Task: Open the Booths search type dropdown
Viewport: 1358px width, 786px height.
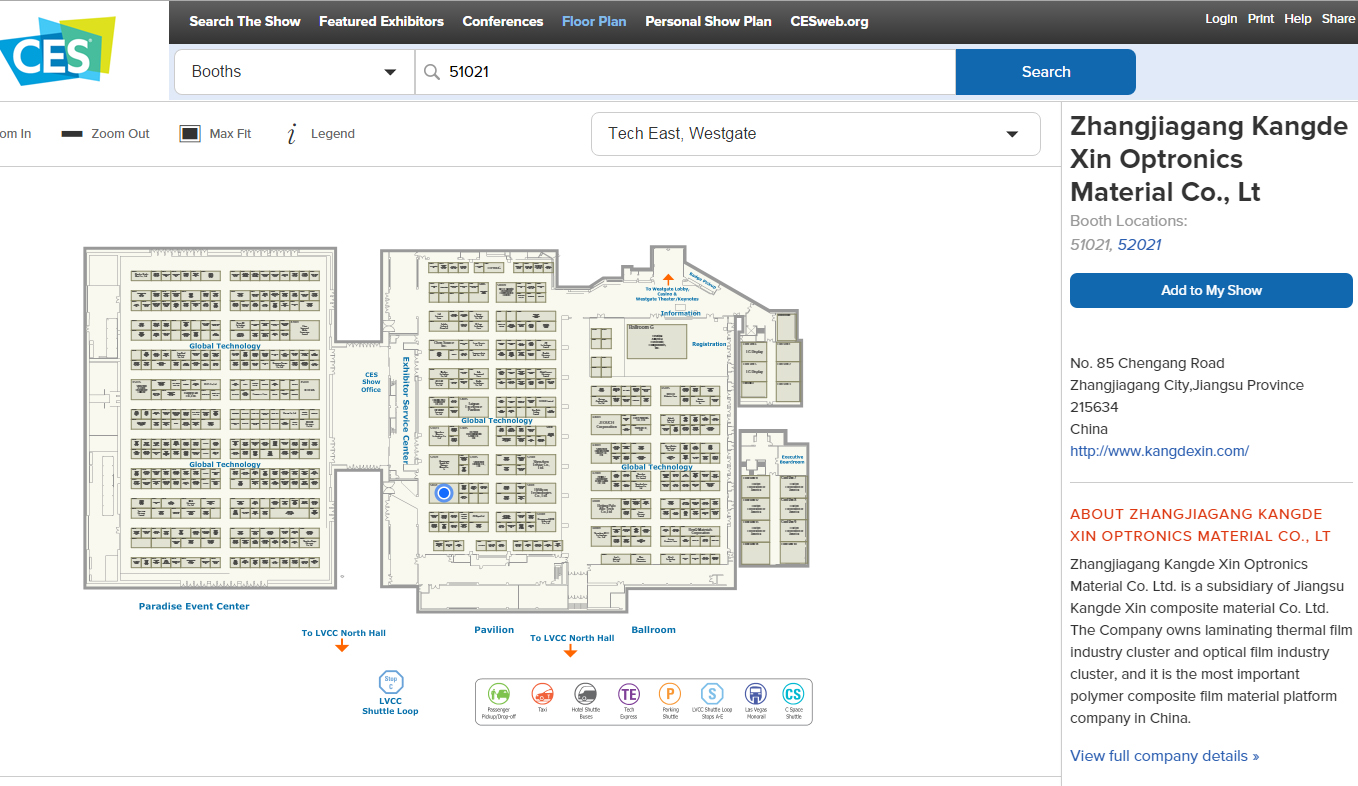Action: (x=295, y=72)
